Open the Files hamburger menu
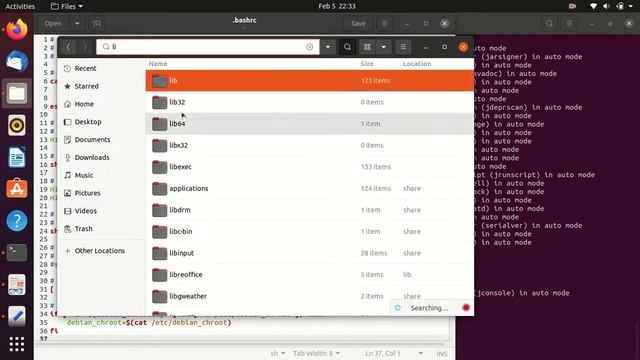The width and height of the screenshot is (640, 360). (x=403, y=47)
